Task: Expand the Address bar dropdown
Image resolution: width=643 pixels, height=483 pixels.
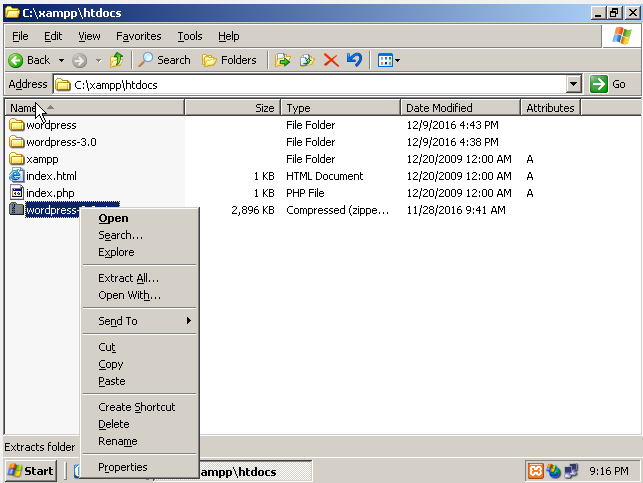Action: (x=574, y=84)
